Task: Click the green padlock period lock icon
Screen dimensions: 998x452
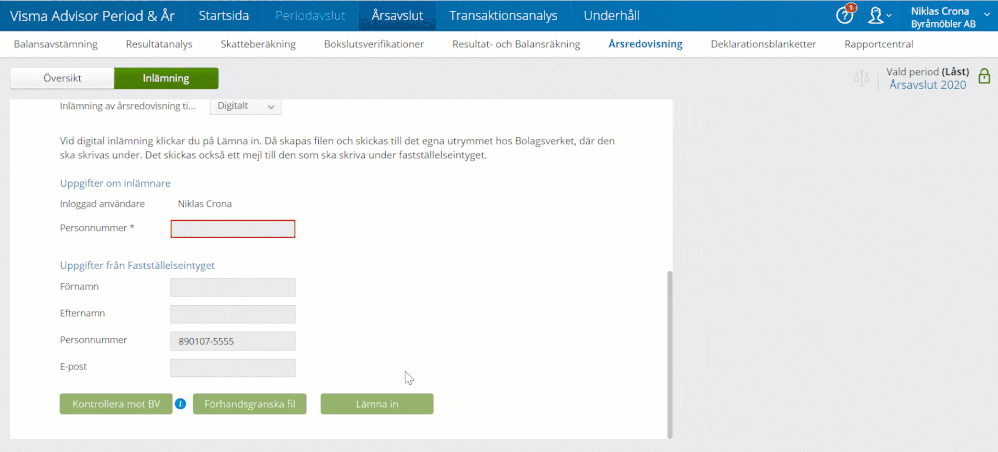Action: tap(984, 77)
